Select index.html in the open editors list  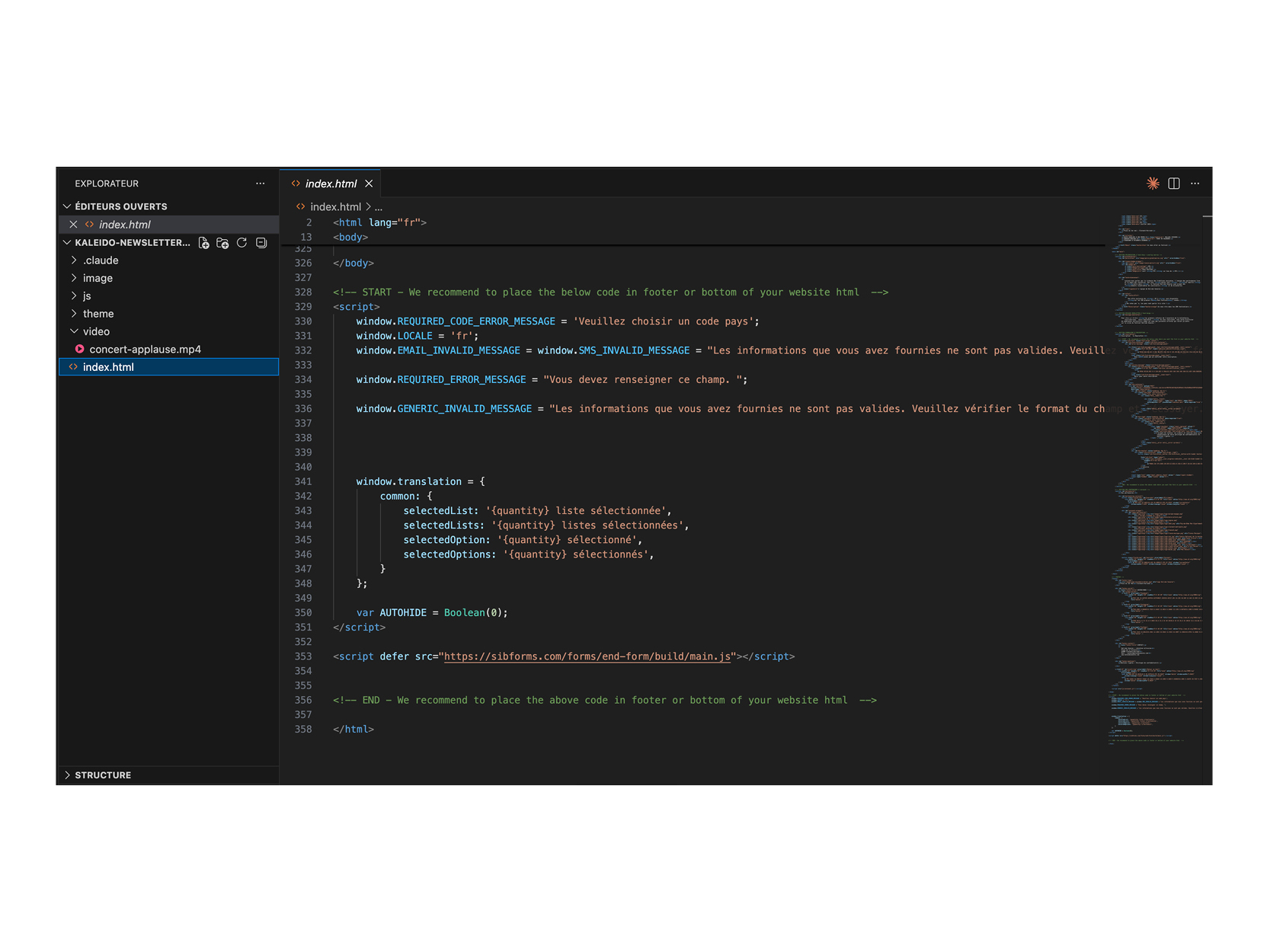coord(169,225)
